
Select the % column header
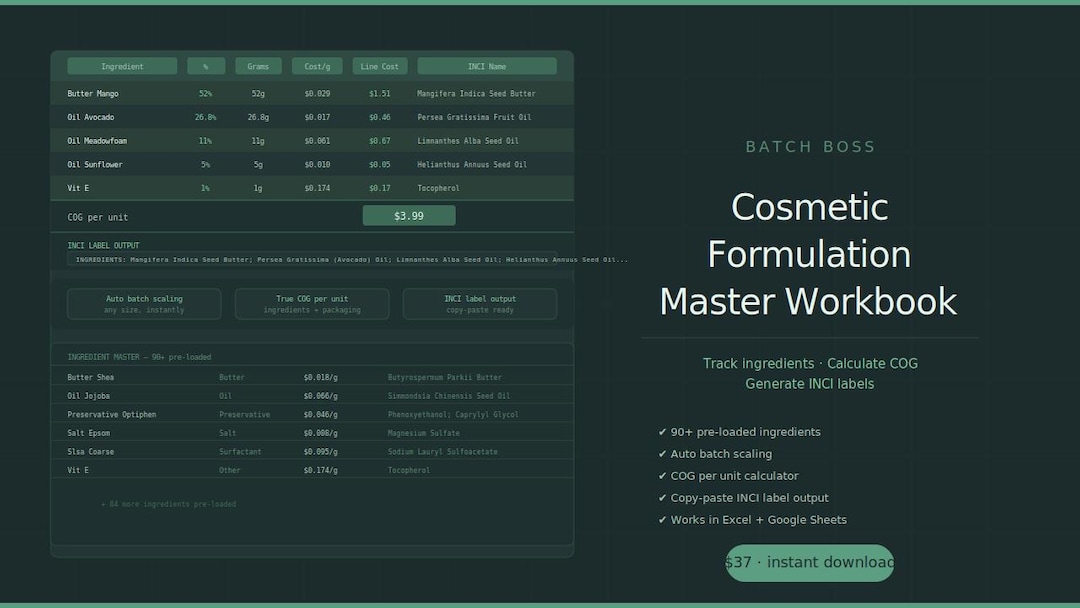(205, 66)
